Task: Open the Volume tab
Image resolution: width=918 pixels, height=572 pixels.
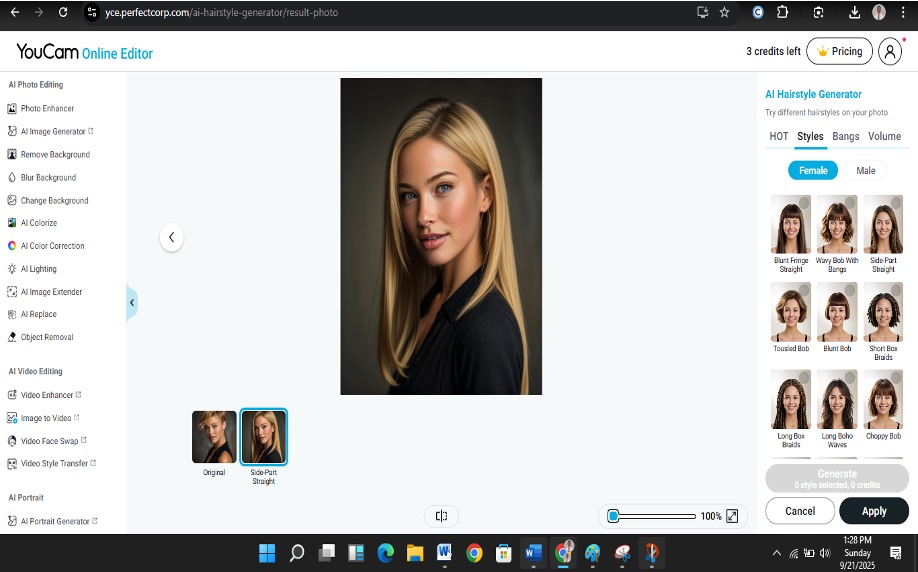Action: (x=884, y=136)
